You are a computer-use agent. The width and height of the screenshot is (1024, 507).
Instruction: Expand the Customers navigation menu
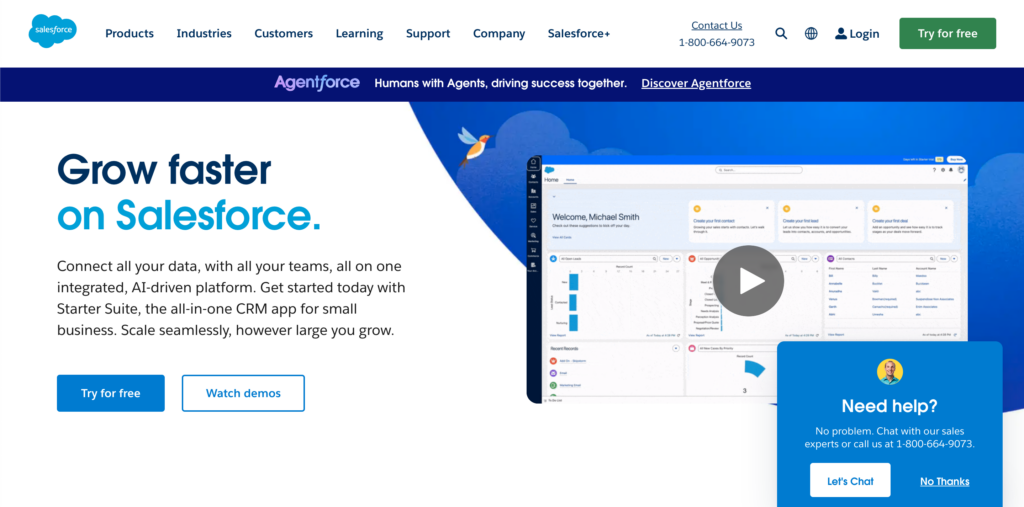click(283, 33)
